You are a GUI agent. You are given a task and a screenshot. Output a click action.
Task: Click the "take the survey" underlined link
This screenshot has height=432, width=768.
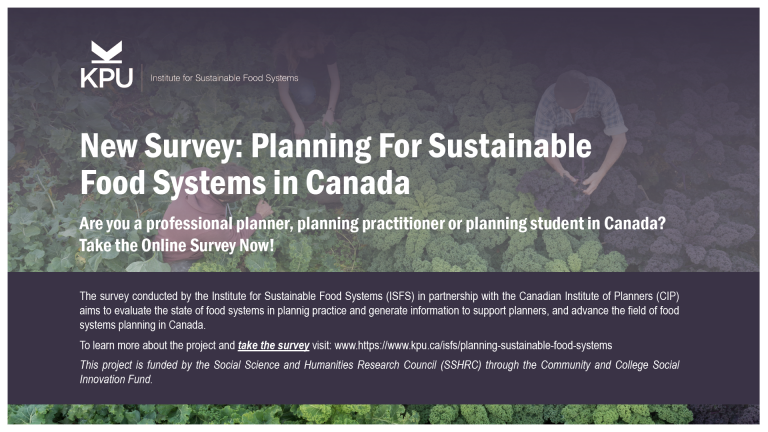(273, 345)
